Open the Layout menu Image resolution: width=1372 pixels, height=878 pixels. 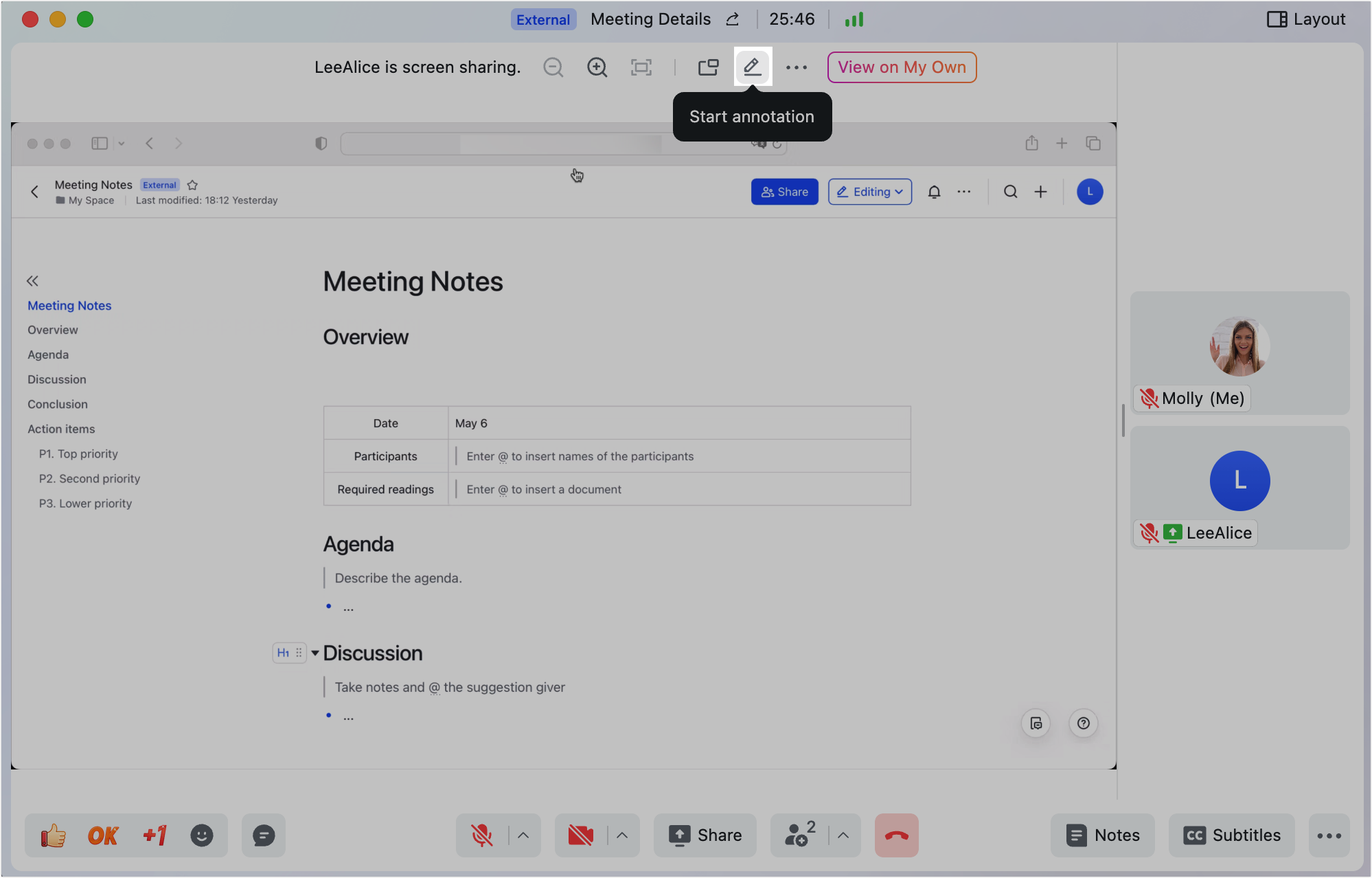coord(1306,19)
